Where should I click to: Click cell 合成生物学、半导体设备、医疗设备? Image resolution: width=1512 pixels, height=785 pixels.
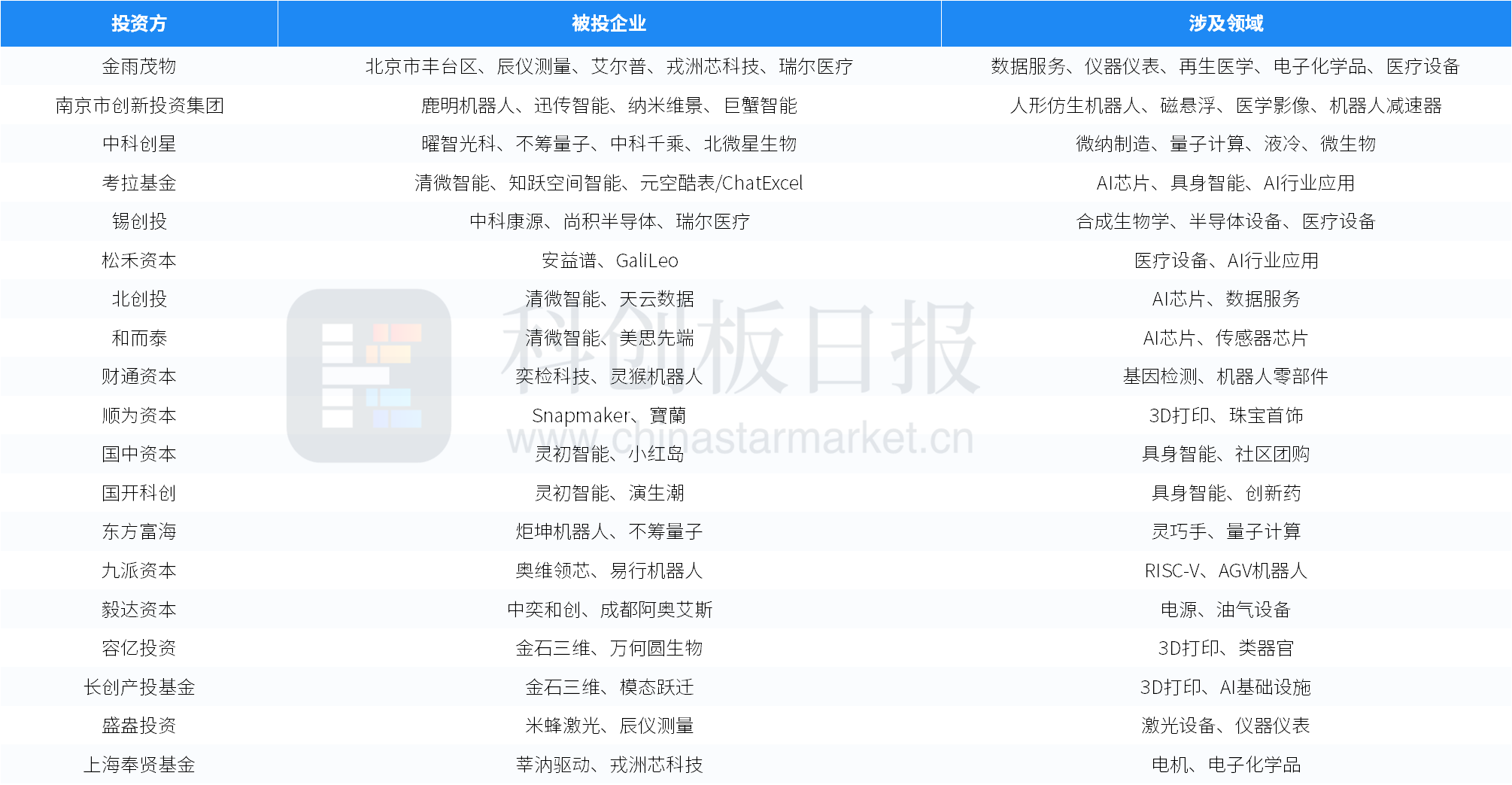pyautogui.click(x=1226, y=221)
